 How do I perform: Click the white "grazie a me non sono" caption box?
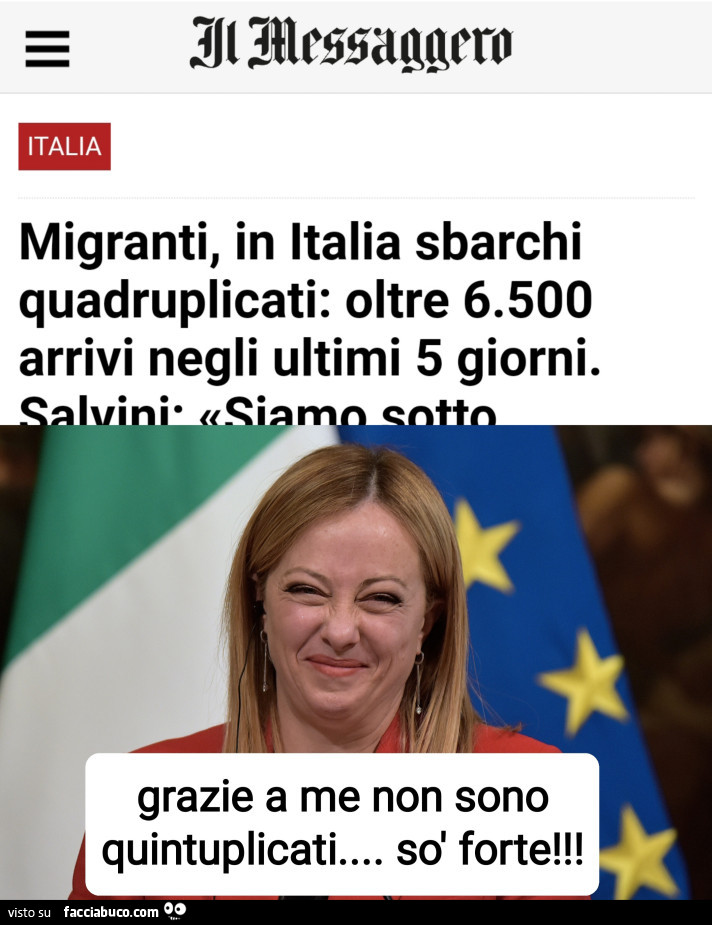[x=342, y=824]
